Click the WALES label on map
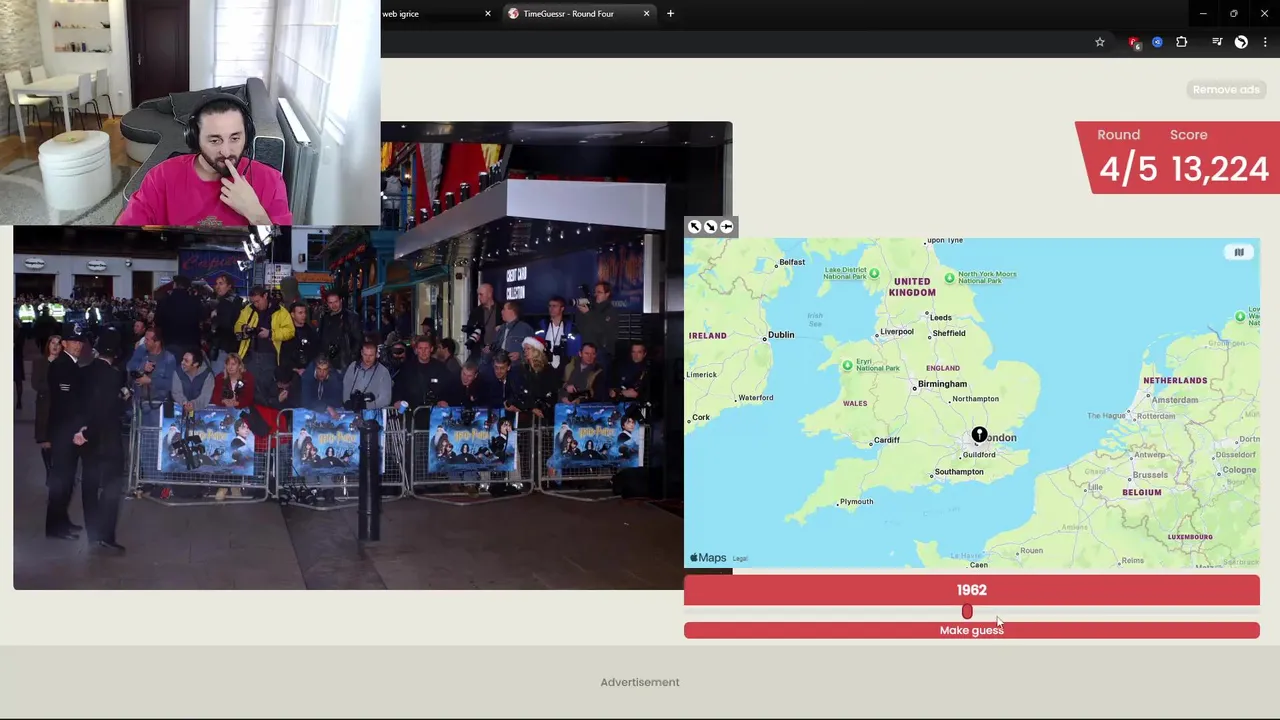This screenshot has height=720, width=1280. pyautogui.click(x=855, y=404)
